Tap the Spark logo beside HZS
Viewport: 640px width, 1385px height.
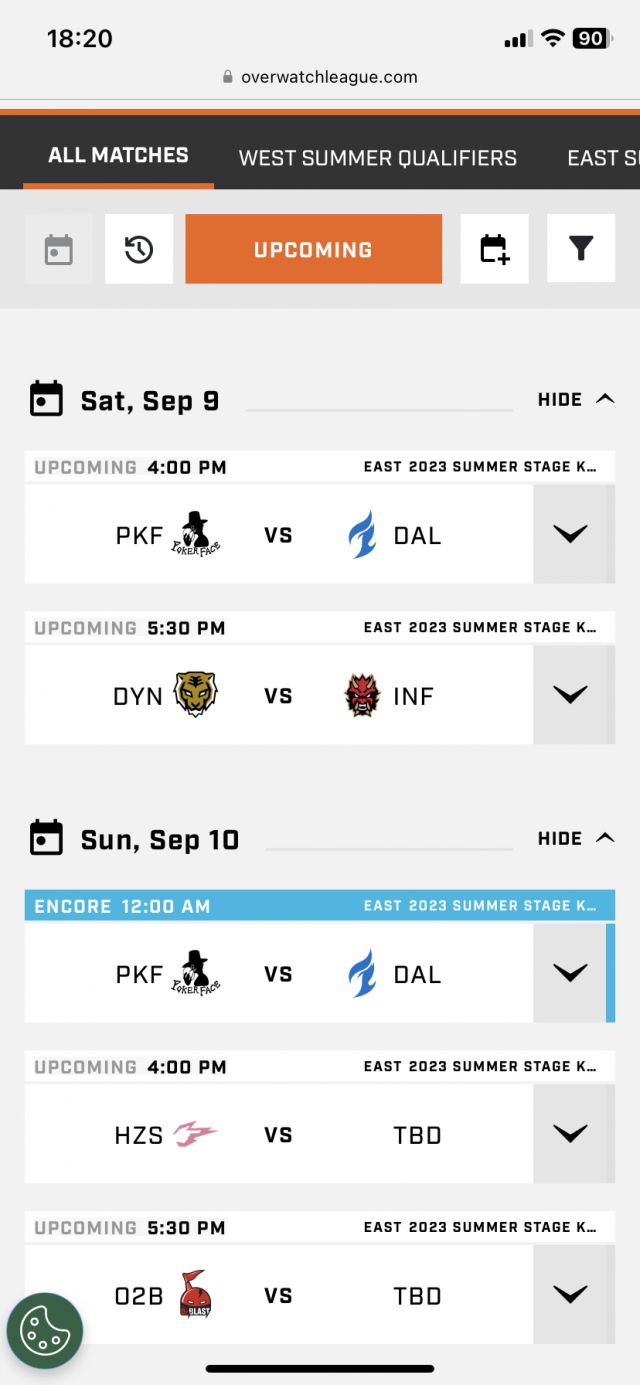[196, 1134]
